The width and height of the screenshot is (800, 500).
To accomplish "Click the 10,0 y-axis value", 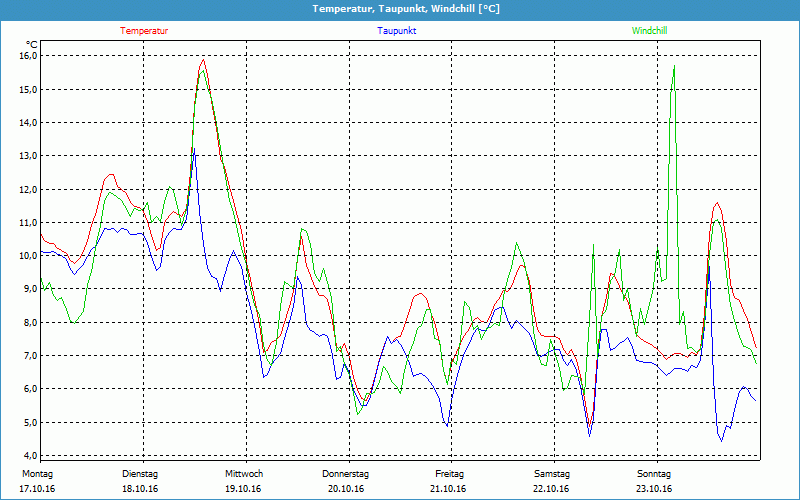I will coord(29,256).
